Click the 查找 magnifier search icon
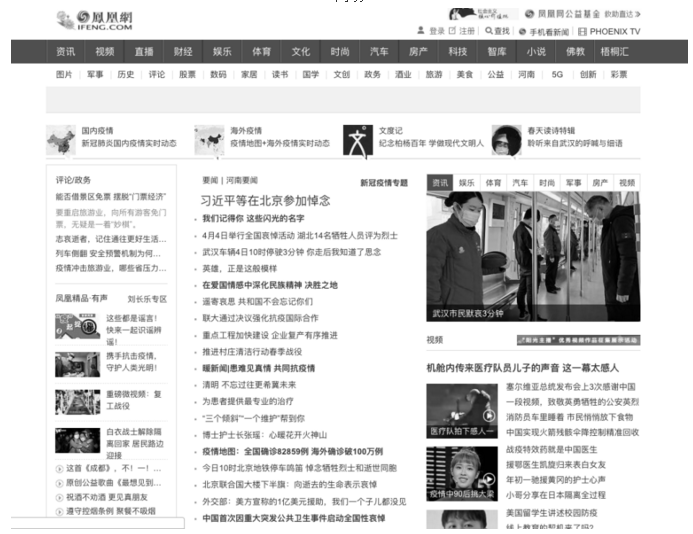 488,31
